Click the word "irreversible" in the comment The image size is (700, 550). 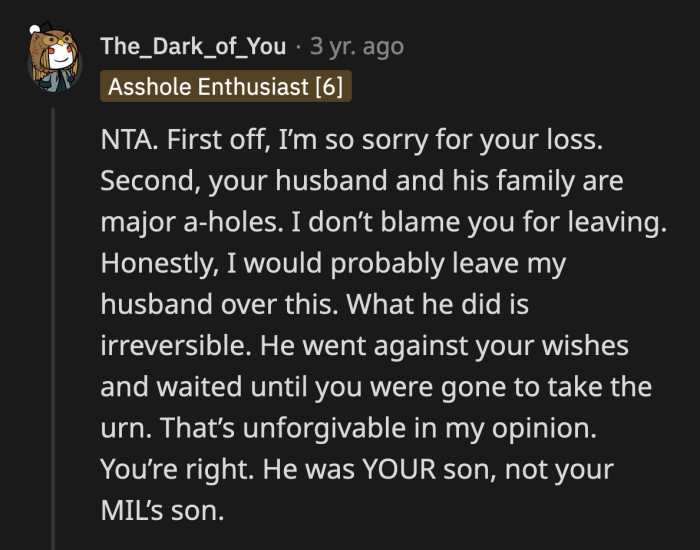tap(167, 346)
